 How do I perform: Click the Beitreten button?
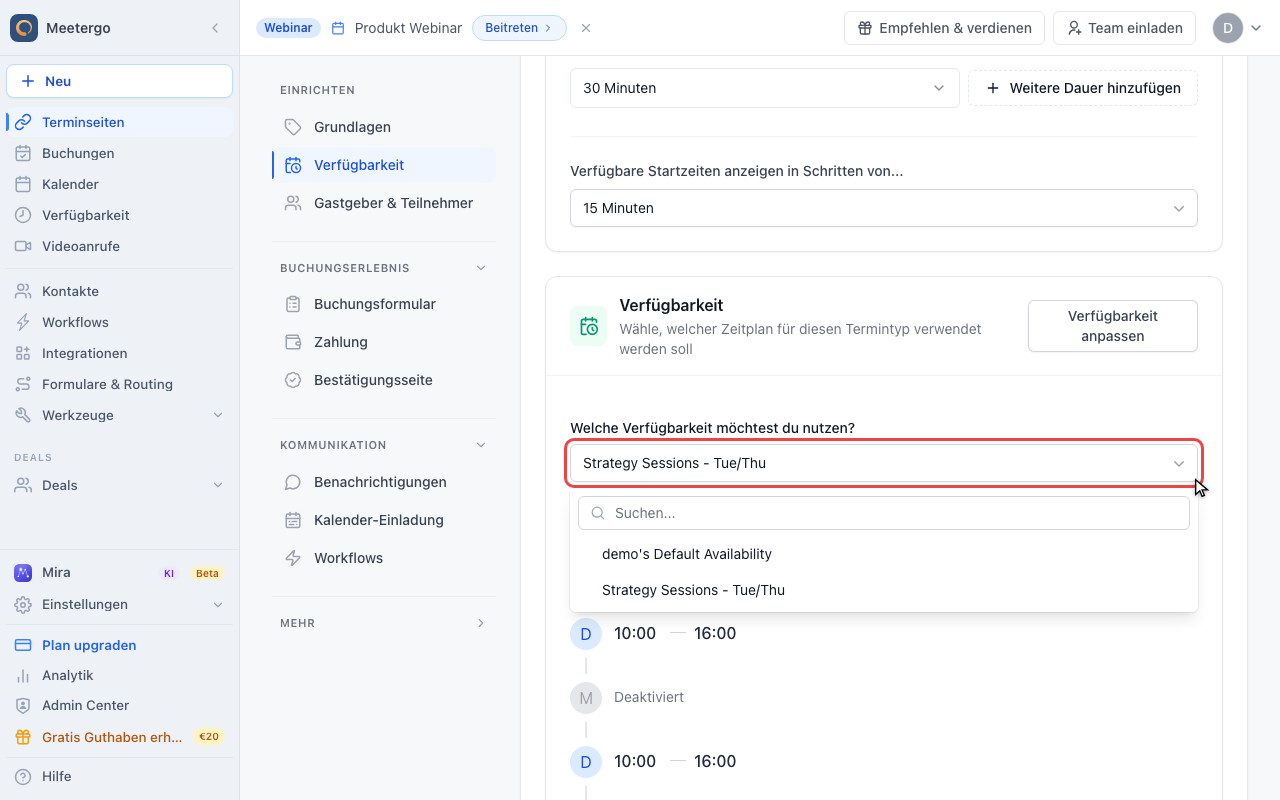click(x=519, y=28)
